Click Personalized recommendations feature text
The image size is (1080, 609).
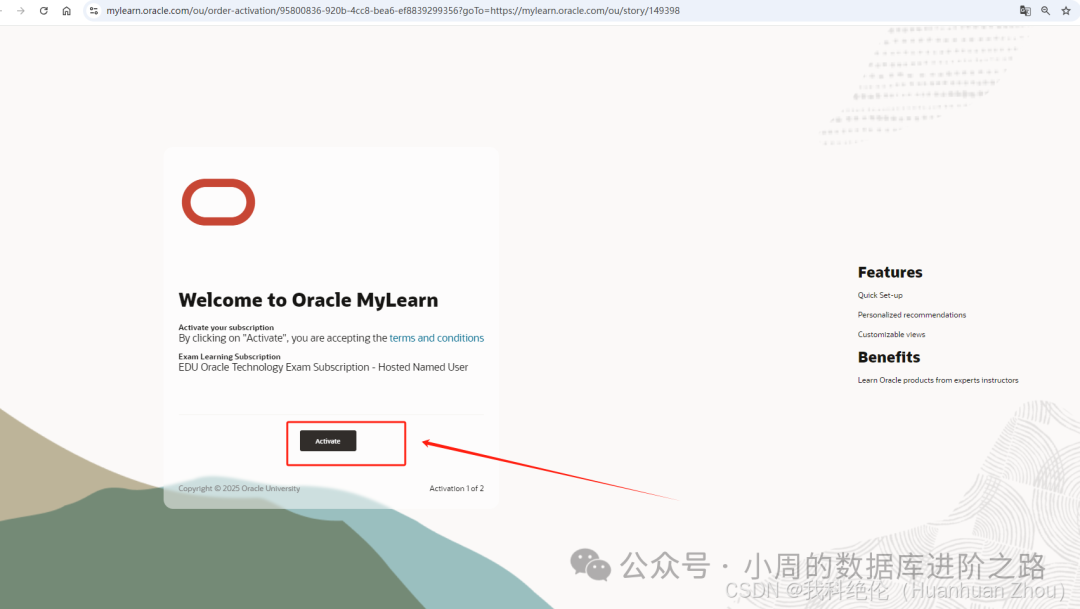click(x=912, y=315)
